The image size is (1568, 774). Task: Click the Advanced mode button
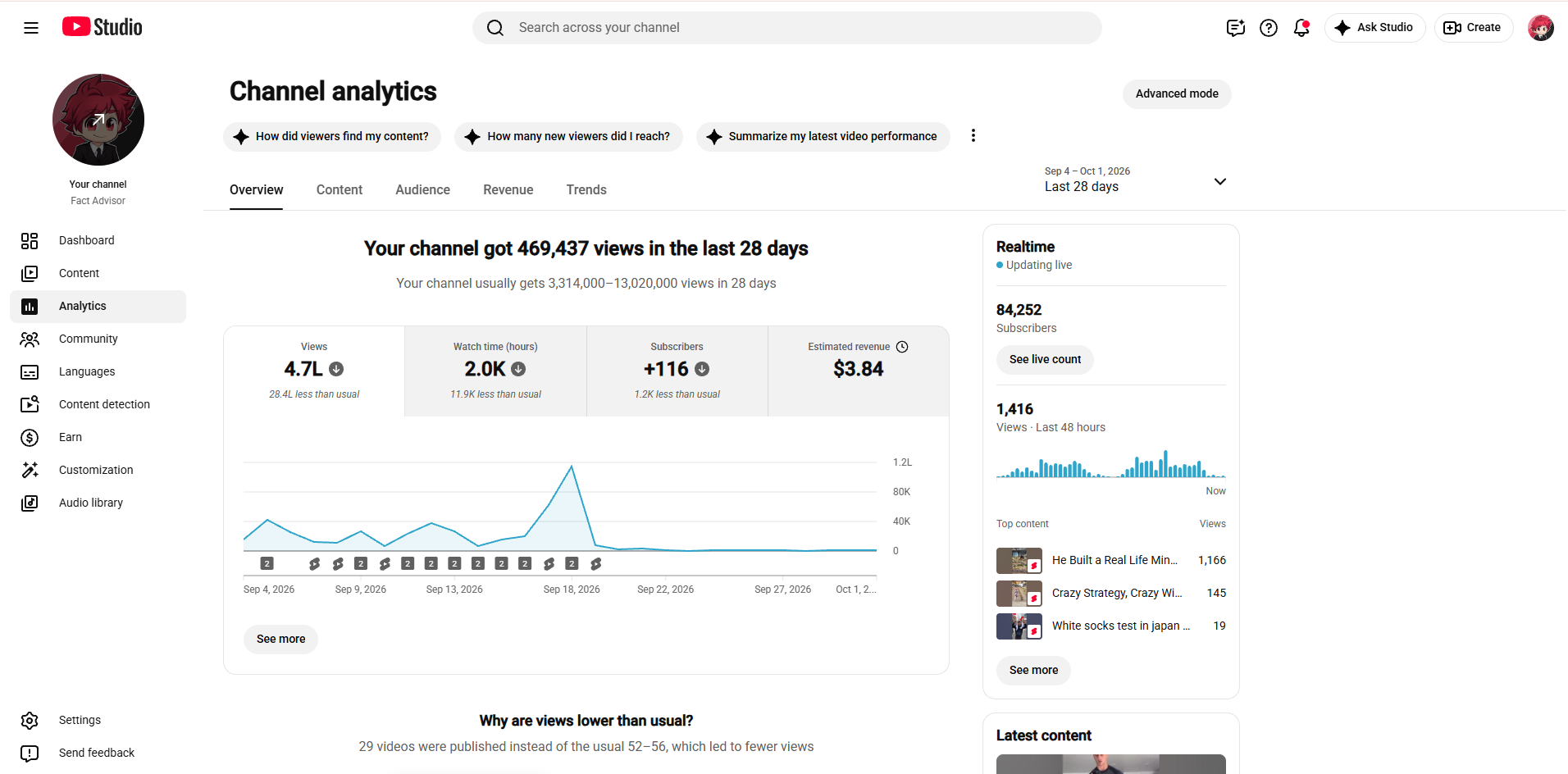tap(1177, 93)
